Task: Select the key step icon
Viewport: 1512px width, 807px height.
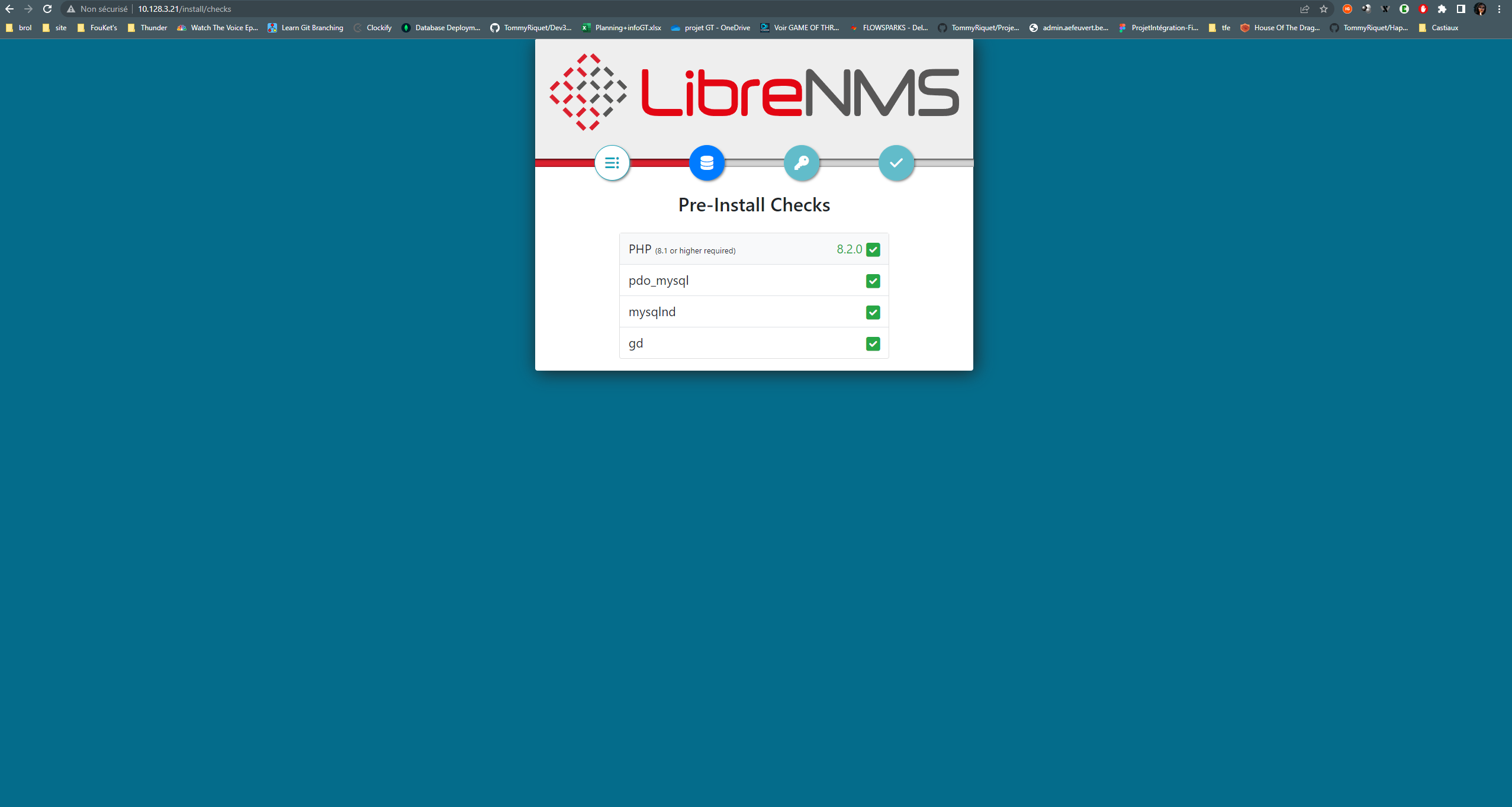Action: click(802, 163)
